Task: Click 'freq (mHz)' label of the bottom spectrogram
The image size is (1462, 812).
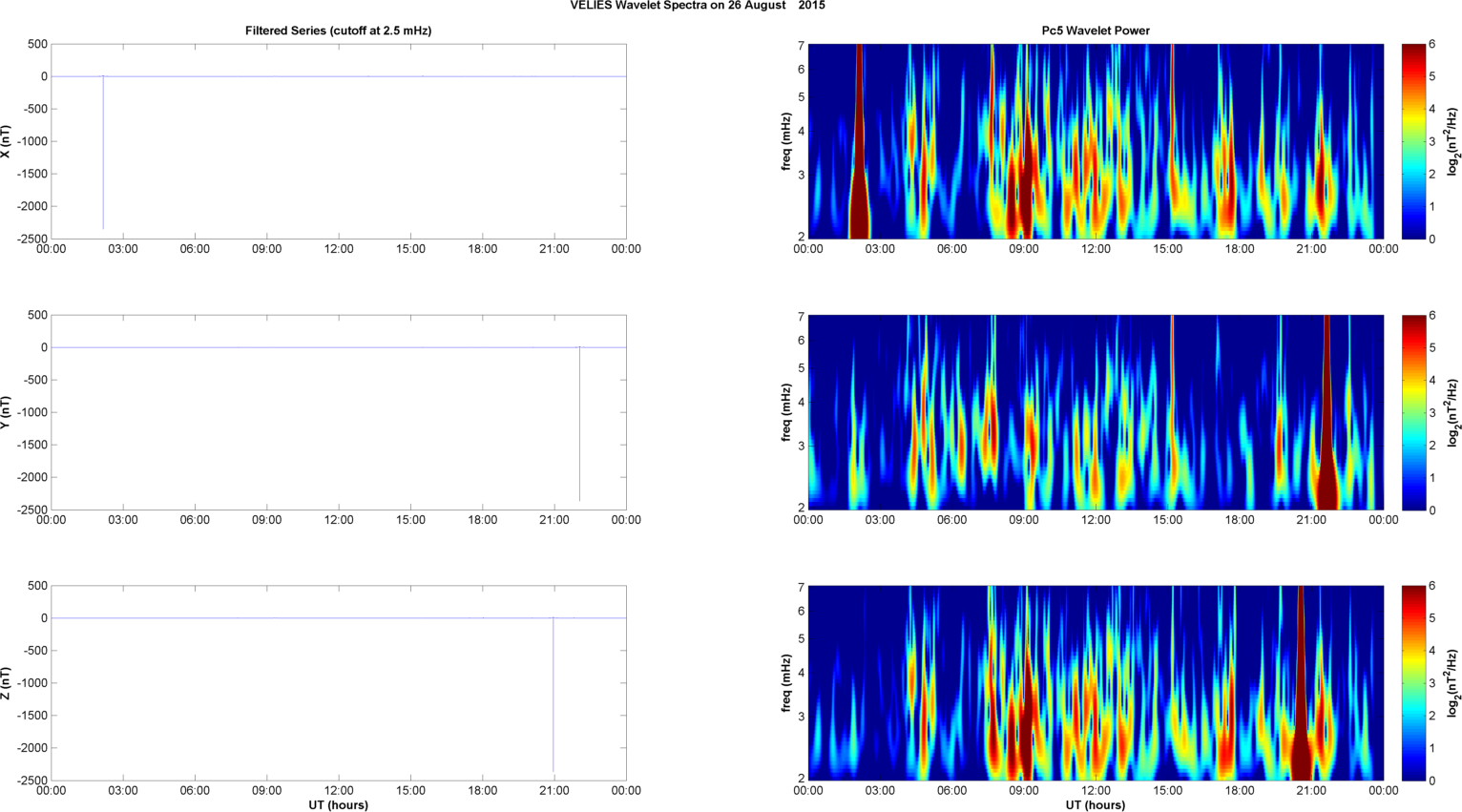Action: (x=785, y=683)
